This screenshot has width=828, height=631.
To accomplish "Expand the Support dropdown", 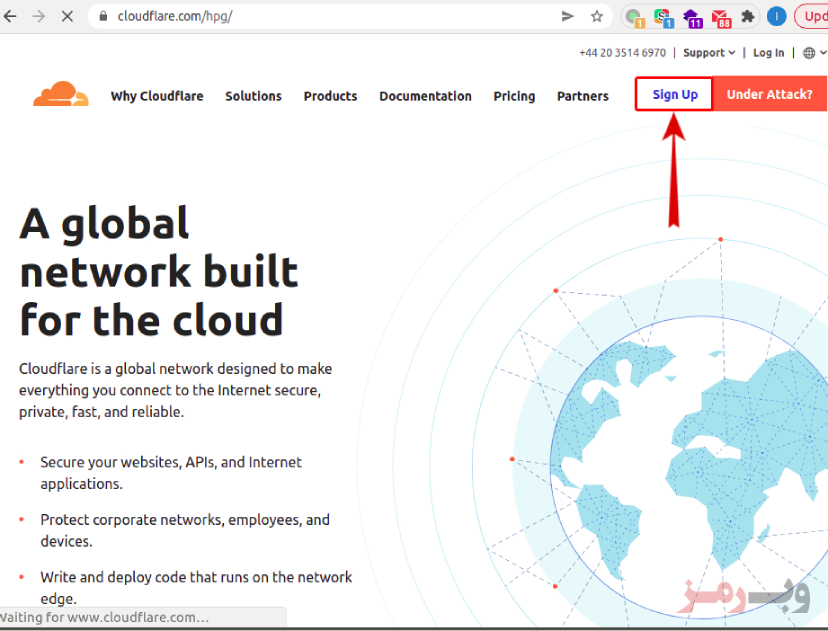I will tap(709, 53).
